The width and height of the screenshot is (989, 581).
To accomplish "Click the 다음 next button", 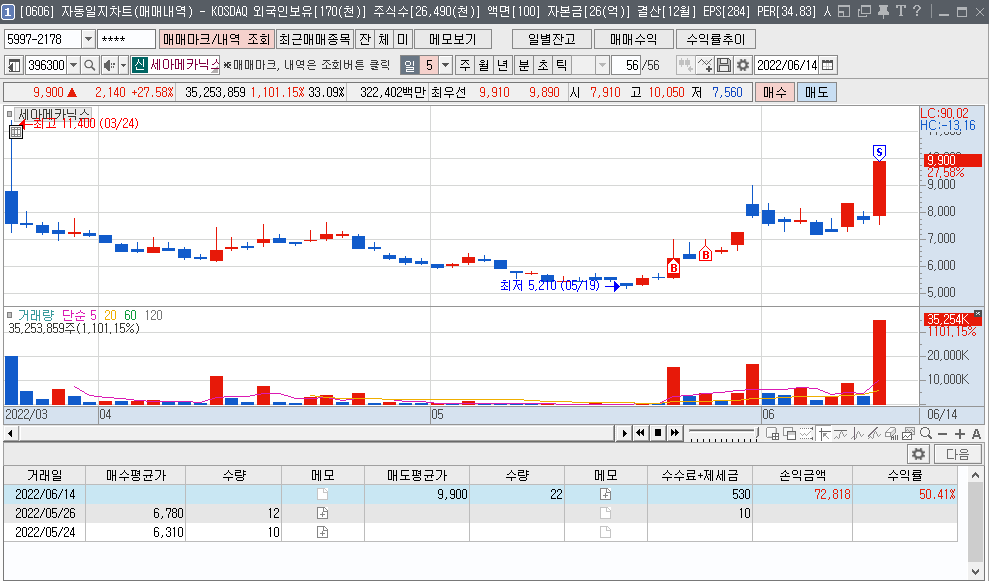I will (957, 454).
